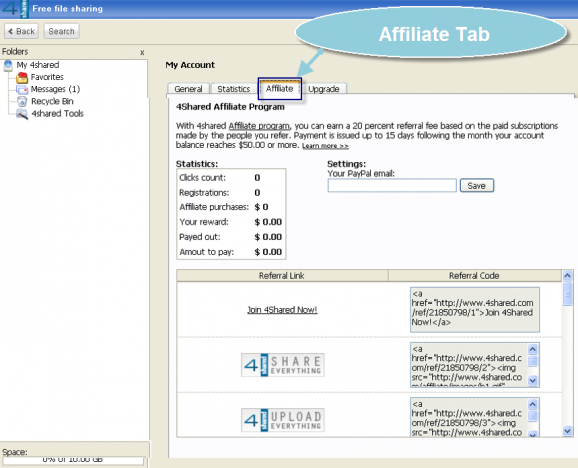Click the Amout to pay $ 0.00 value
Viewport: 578px width, 468px height.
coord(268,252)
